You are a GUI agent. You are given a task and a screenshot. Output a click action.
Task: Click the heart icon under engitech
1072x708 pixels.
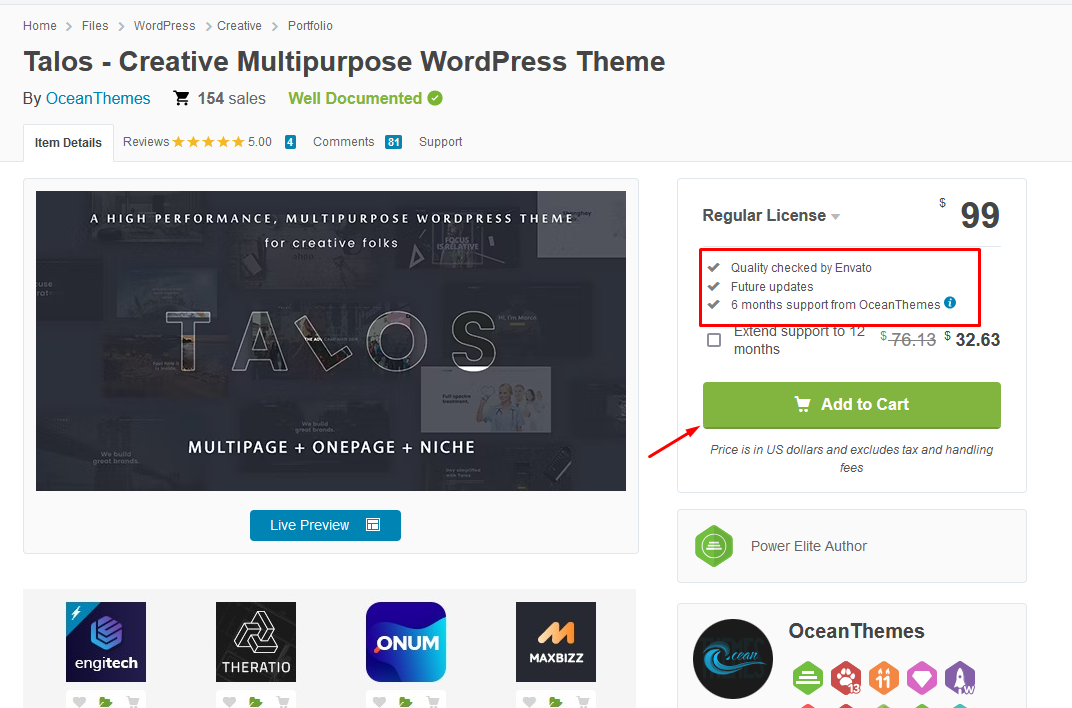pyautogui.click(x=79, y=702)
